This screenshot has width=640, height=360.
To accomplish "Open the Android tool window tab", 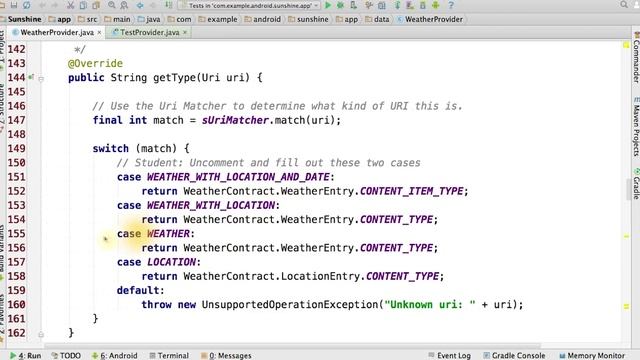I will [x=114, y=356].
